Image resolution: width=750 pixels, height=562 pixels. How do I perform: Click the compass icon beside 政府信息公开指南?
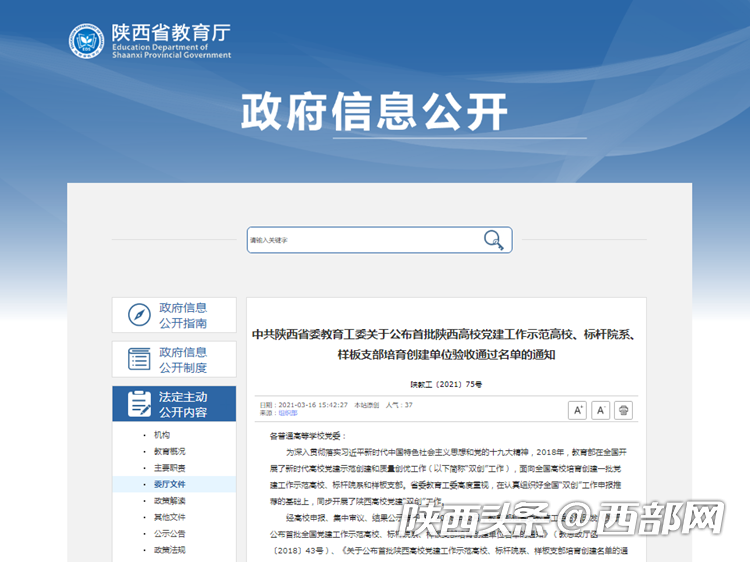tap(139, 315)
